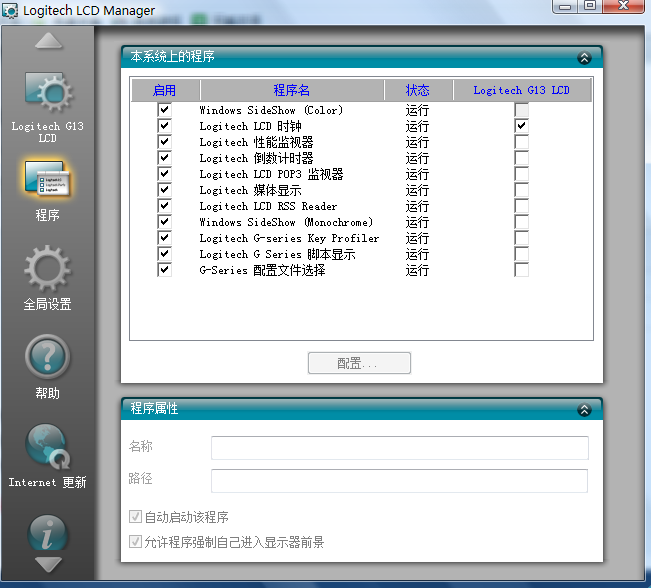Toggle enable for Logitech G-series Key Profiler

pyautogui.click(x=164, y=238)
